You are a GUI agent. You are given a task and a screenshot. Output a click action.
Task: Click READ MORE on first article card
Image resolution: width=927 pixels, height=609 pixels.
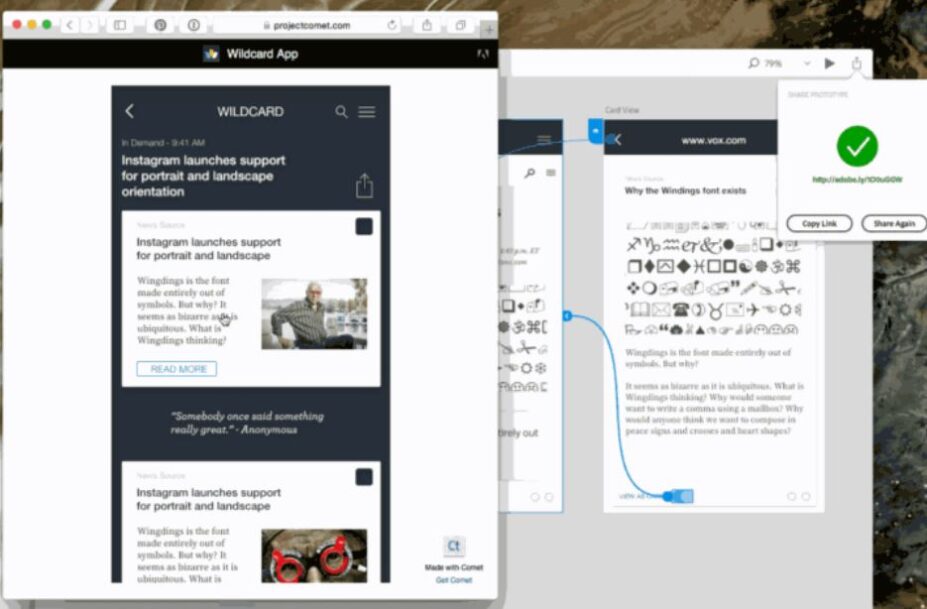177,369
